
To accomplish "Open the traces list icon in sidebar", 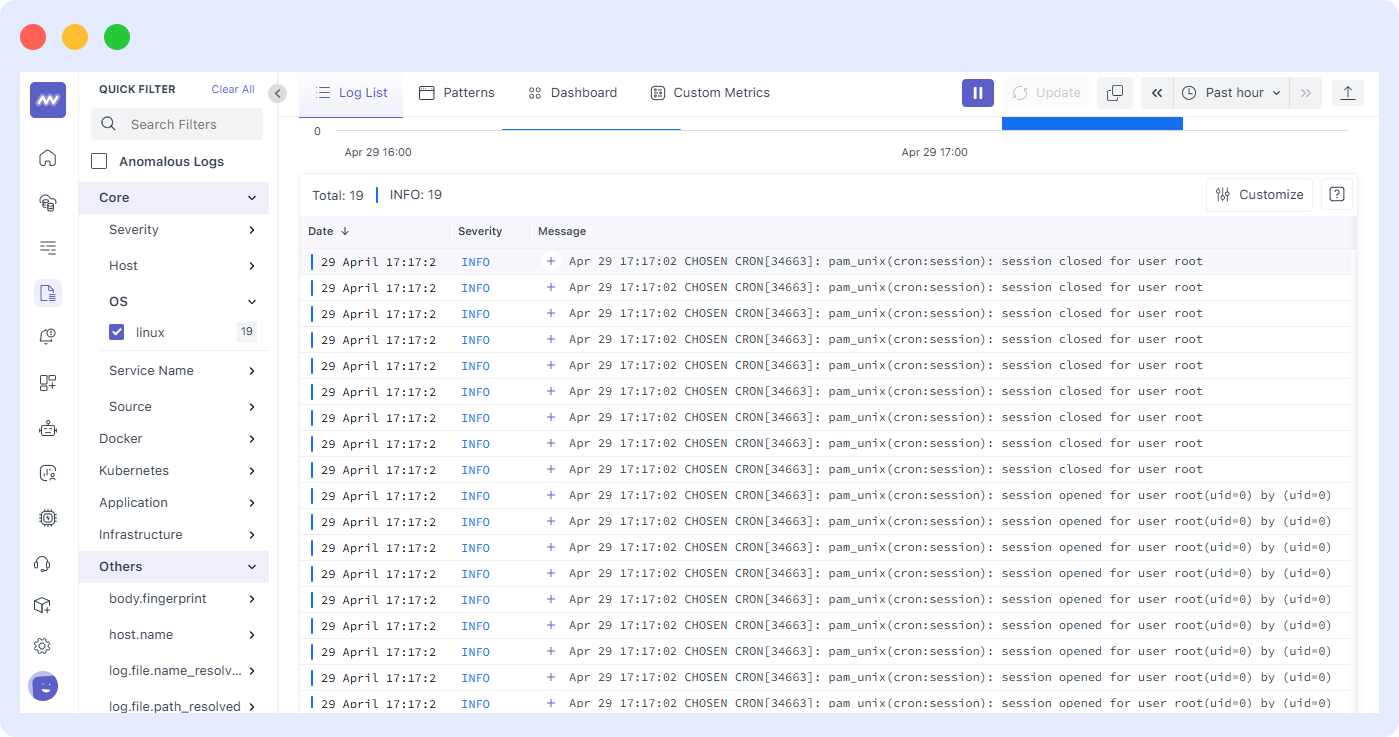I will [x=47, y=247].
